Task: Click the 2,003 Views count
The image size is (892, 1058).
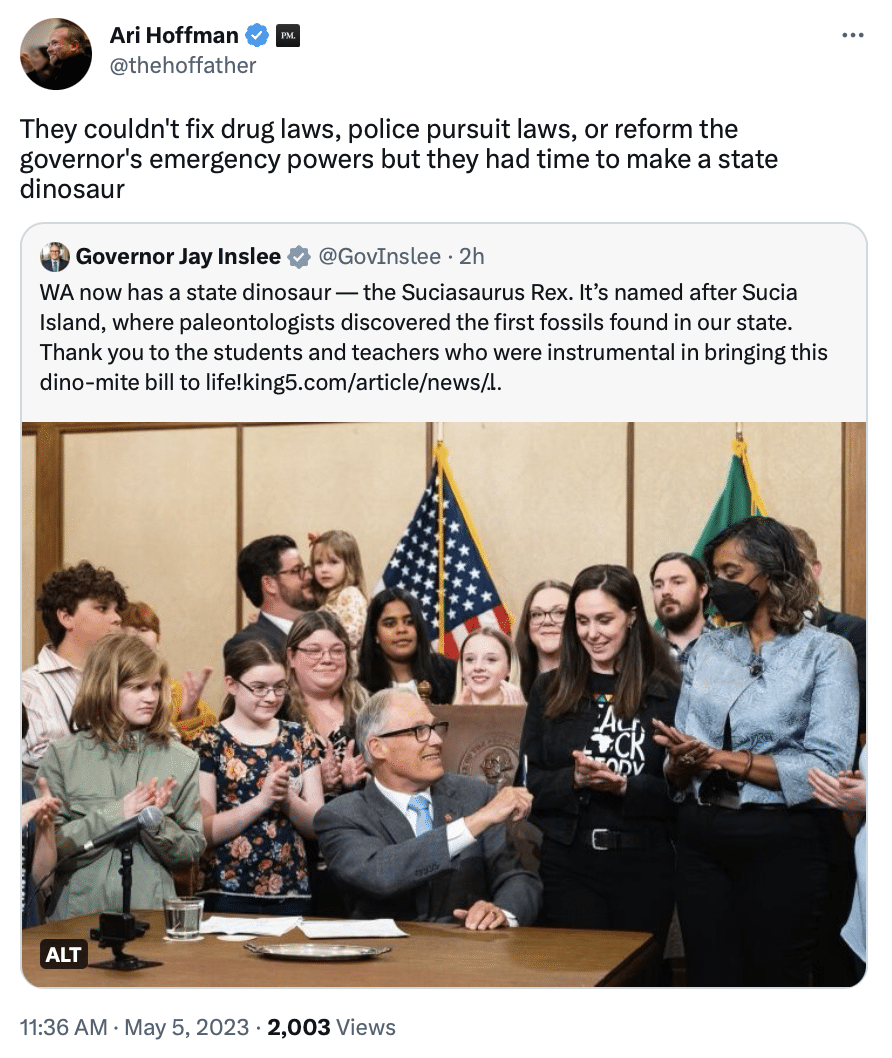Action: pos(331,1027)
